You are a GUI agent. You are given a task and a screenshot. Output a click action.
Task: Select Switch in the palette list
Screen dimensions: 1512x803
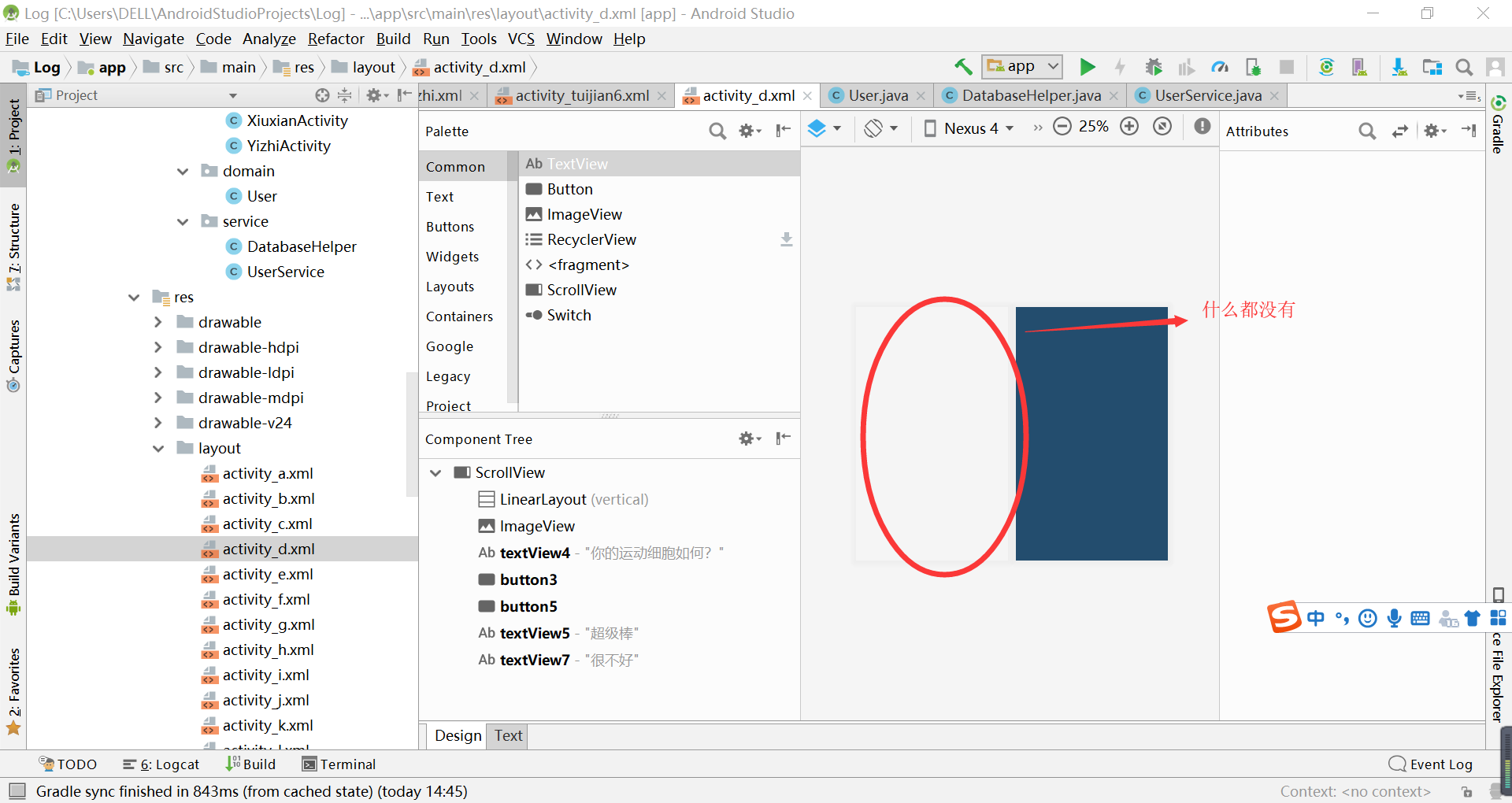659,315
